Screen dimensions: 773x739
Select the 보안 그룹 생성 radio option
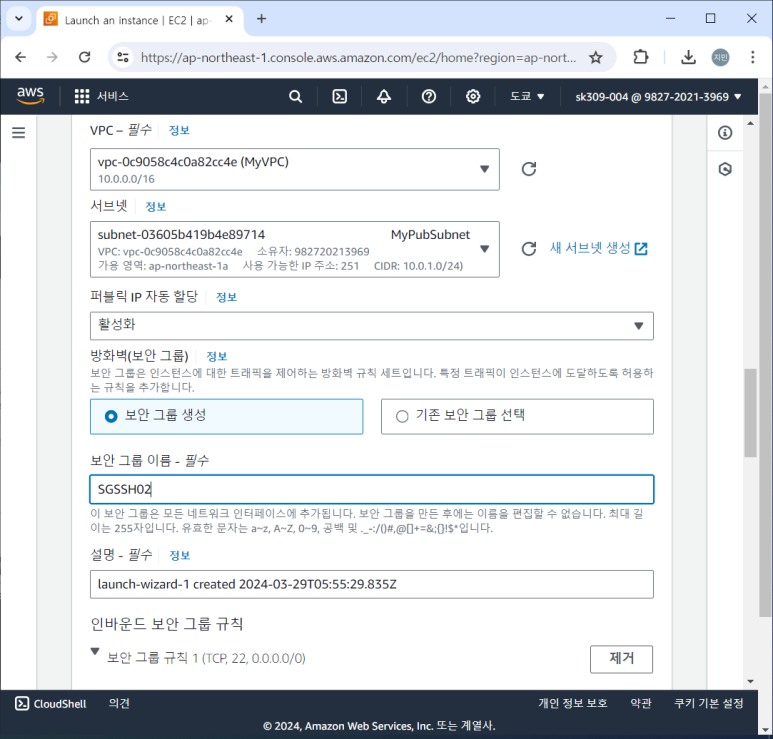(x=226, y=417)
